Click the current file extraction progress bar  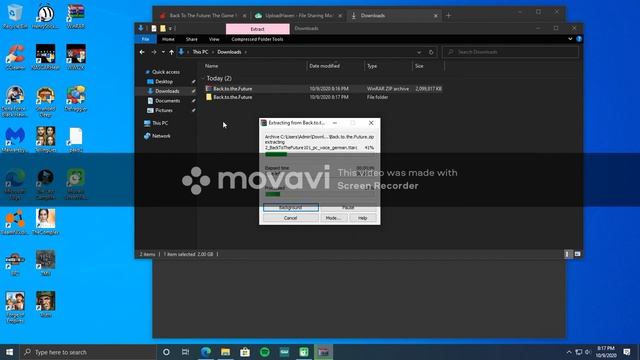pos(319,154)
